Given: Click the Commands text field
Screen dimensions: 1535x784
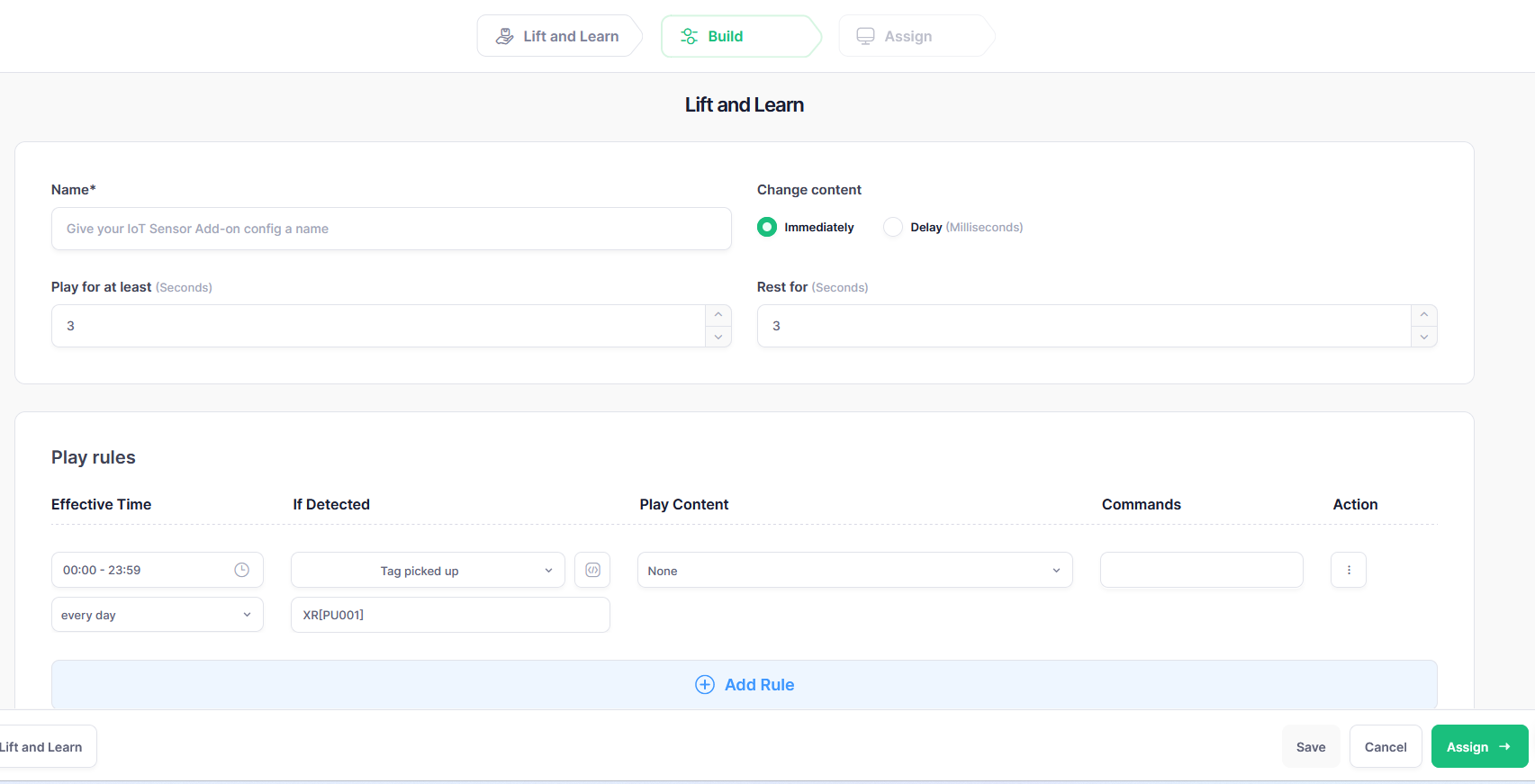Looking at the screenshot, I should click(1201, 570).
